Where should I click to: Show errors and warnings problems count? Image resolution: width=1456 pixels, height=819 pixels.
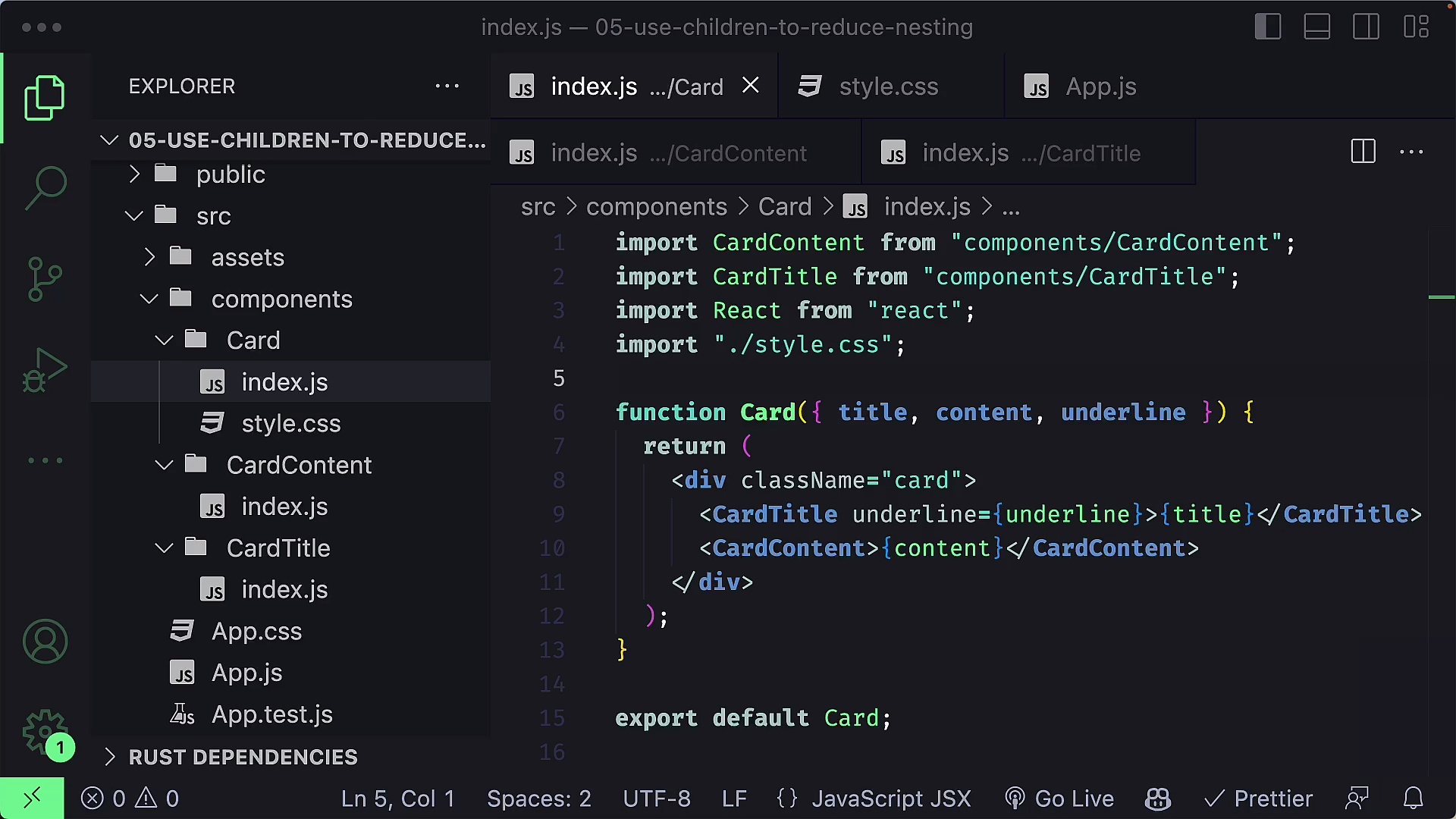(130, 799)
